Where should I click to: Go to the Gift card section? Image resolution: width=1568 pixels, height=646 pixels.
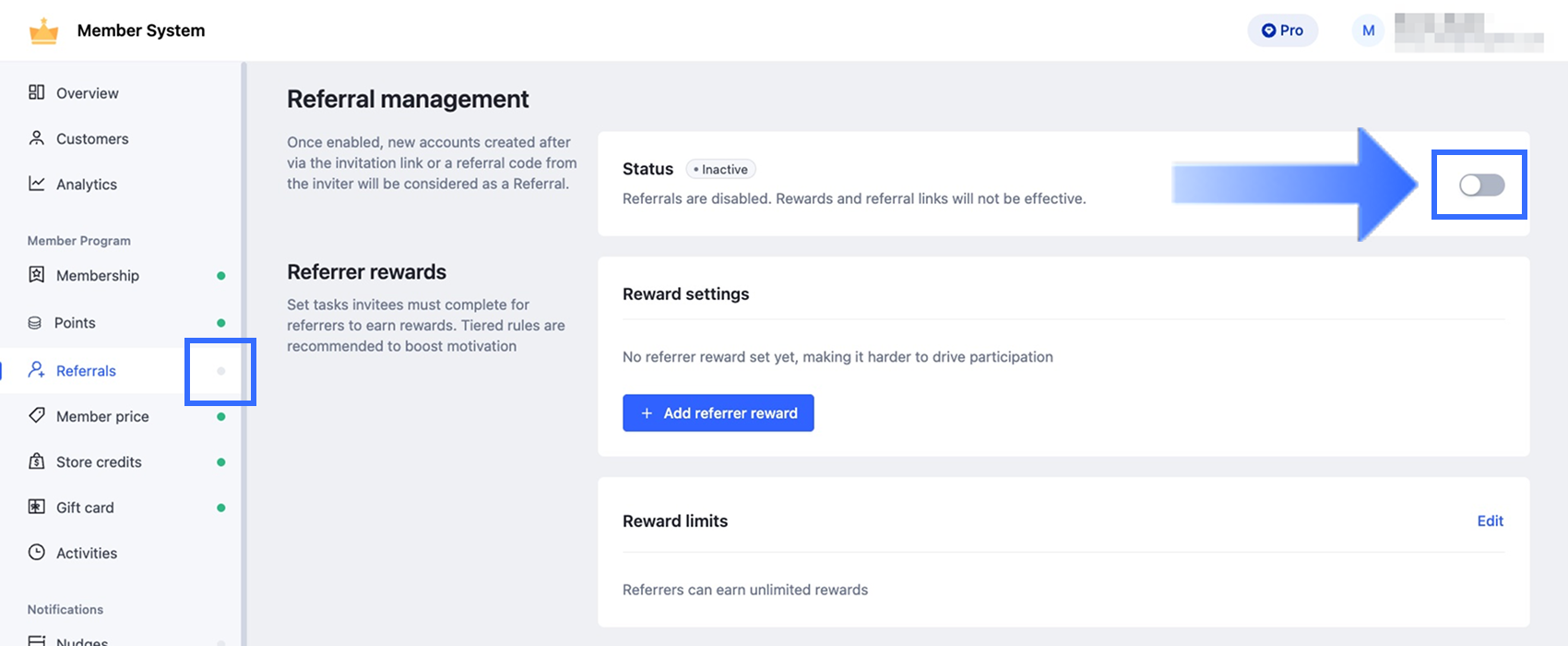[85, 508]
